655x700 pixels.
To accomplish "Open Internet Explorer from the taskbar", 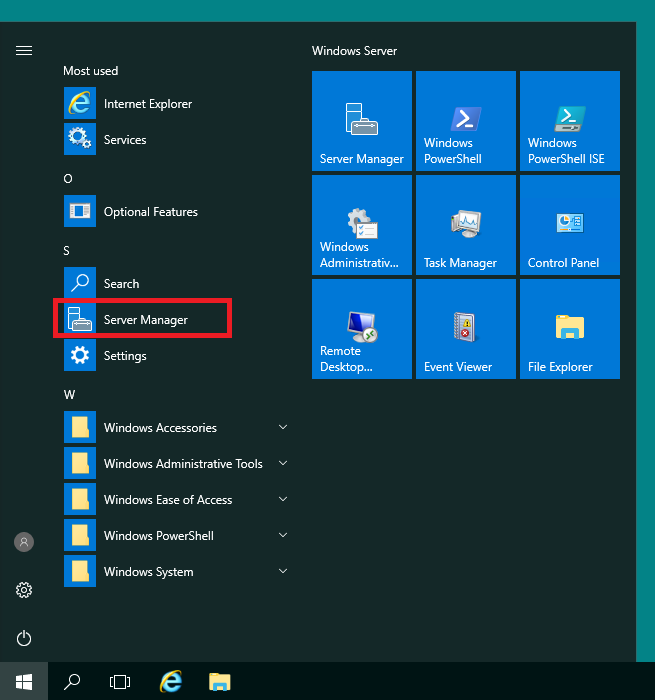I will click(171, 682).
